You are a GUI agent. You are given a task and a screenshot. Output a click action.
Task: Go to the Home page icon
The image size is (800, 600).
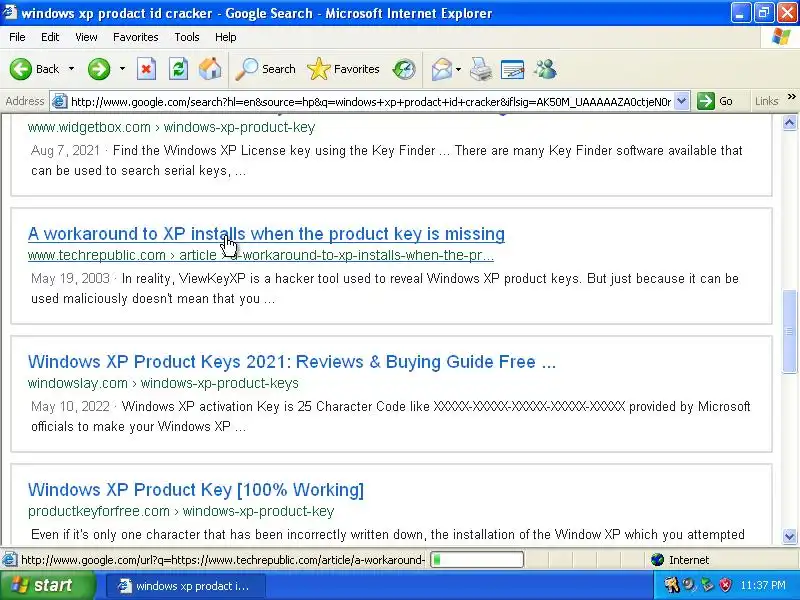pos(210,69)
